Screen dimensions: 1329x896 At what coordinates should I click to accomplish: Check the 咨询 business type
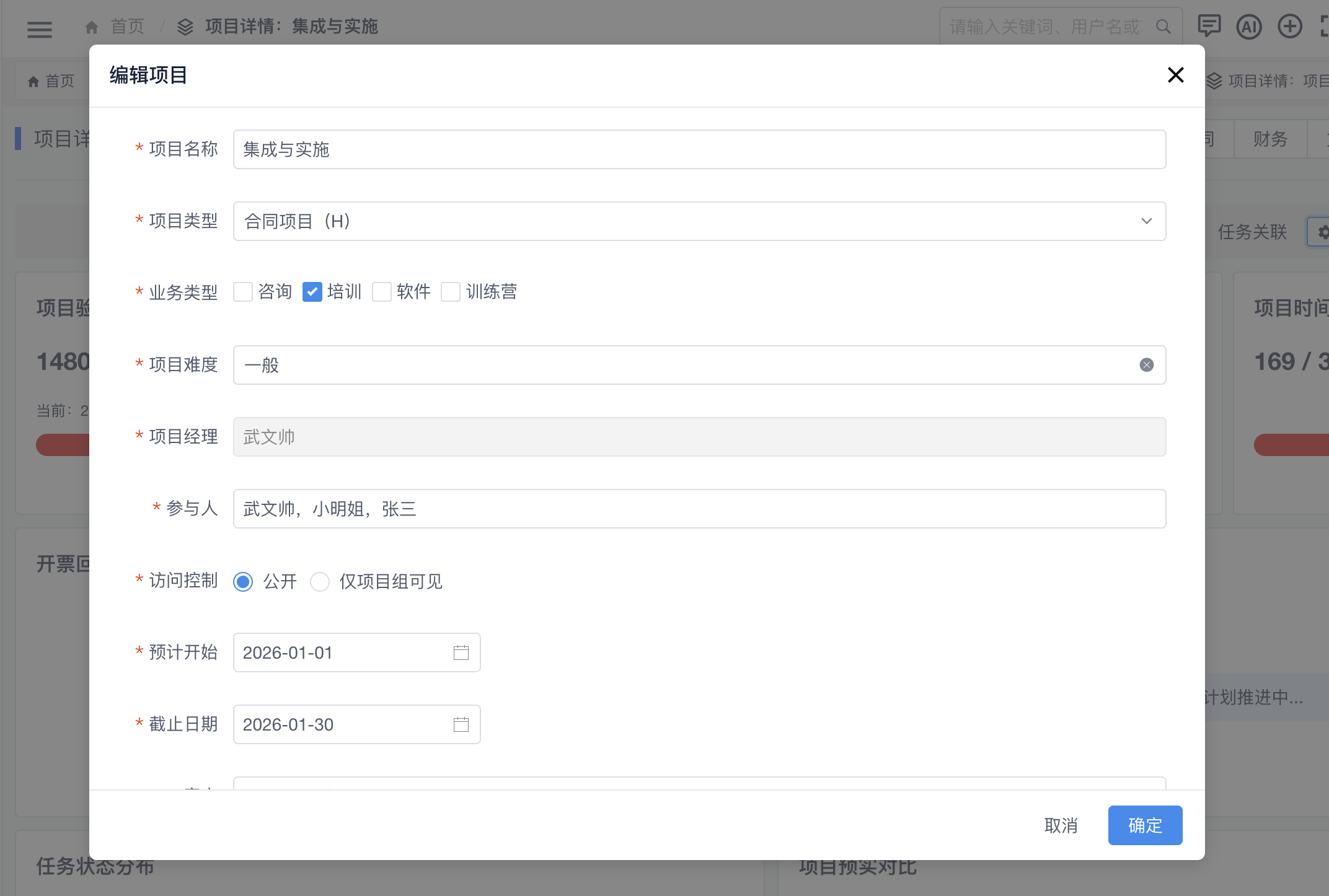click(243, 292)
